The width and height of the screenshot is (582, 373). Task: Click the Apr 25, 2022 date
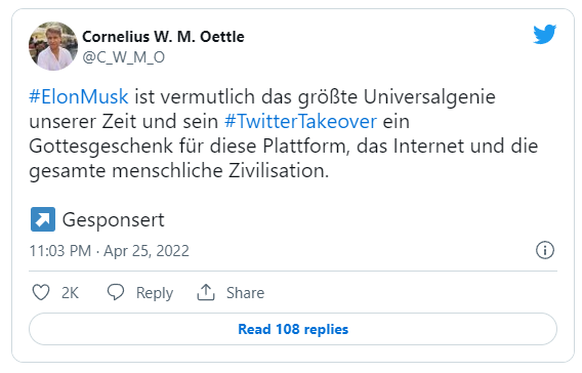point(146,251)
